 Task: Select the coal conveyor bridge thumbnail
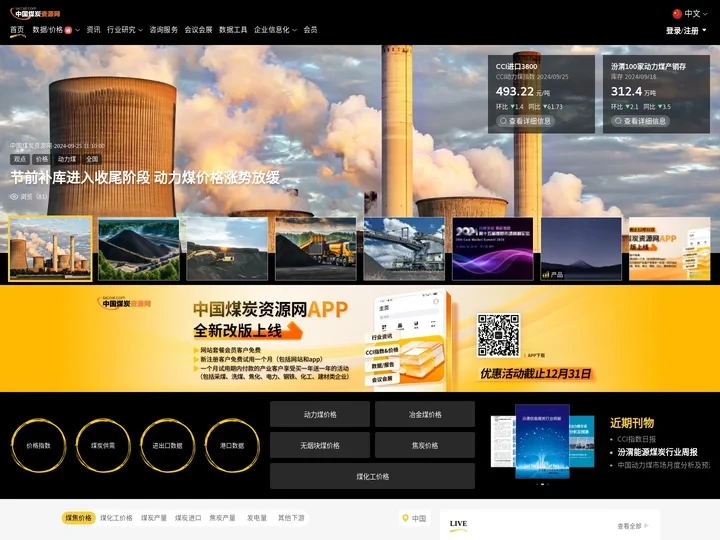(x=404, y=249)
